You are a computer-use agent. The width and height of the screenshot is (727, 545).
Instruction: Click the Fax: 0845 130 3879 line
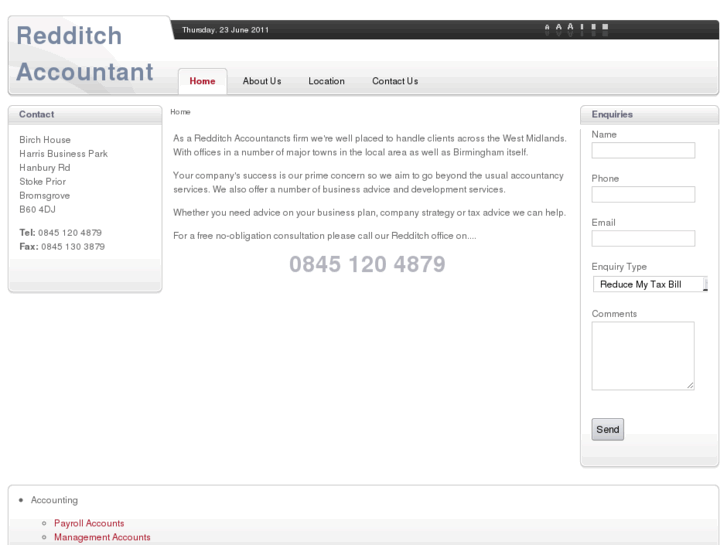coord(62,246)
